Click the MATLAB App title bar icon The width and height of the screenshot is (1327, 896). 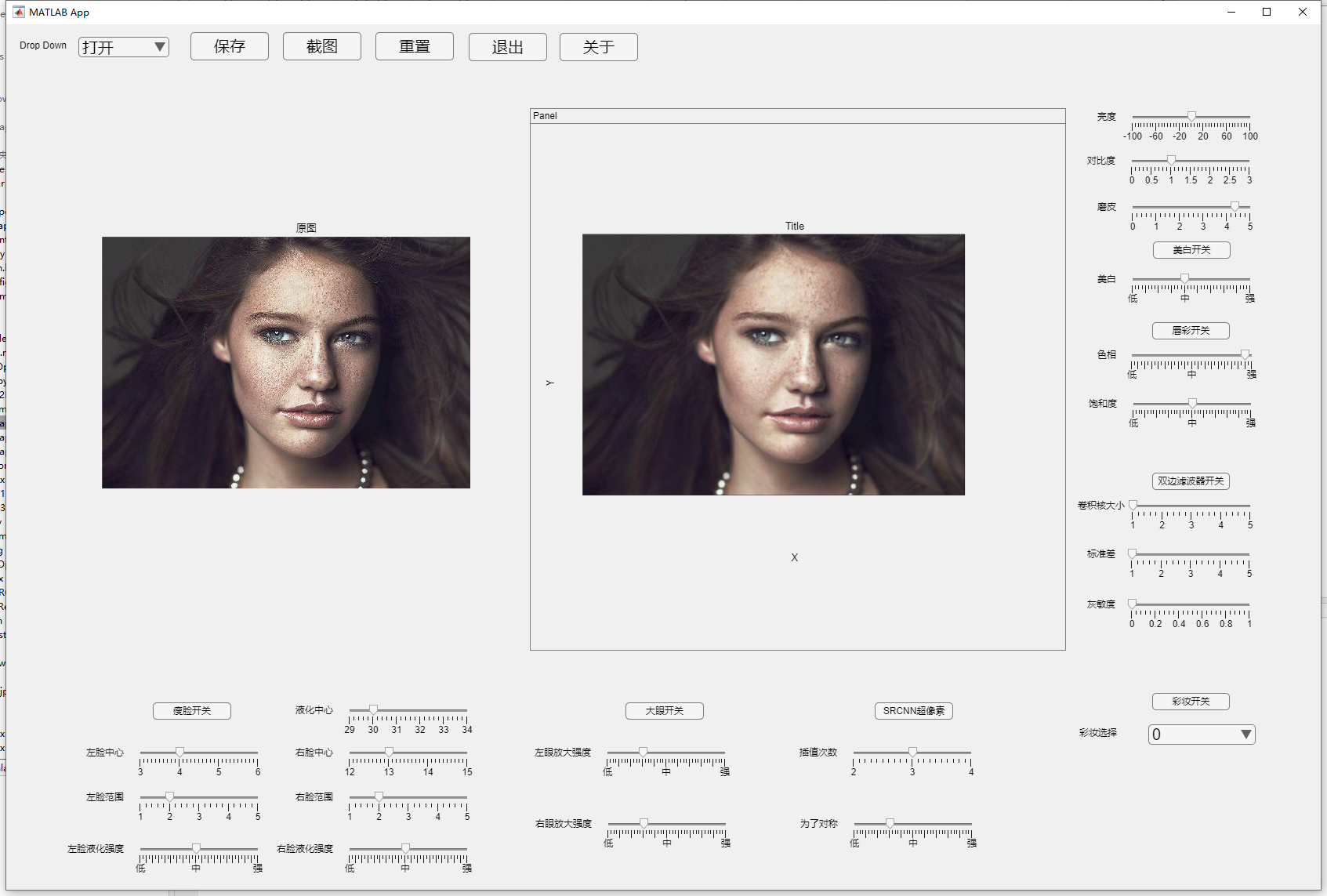pyautogui.click(x=19, y=12)
